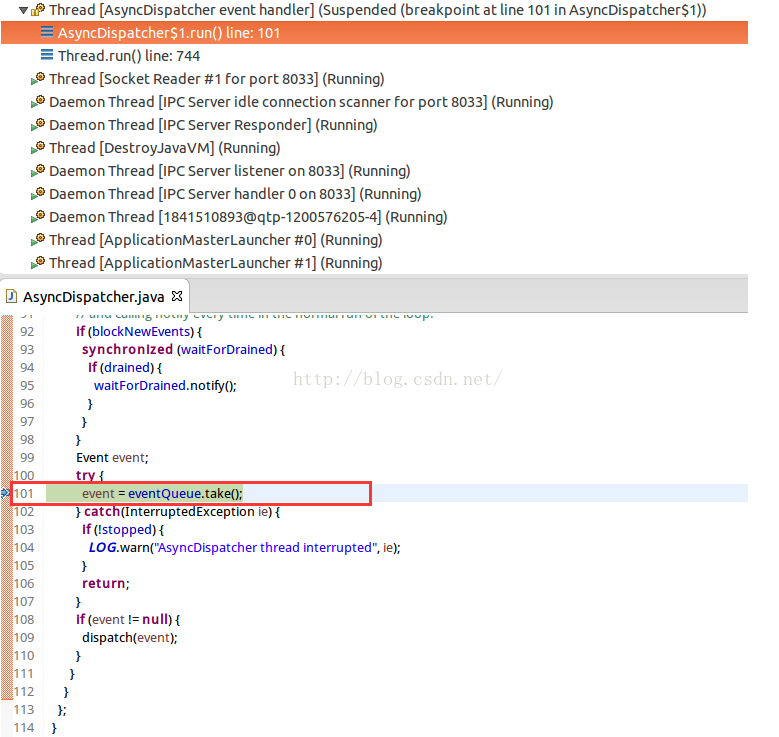Select Thread [ApplicationMasterLauncher #0]
Screen dimensions: 779x737
(216, 240)
